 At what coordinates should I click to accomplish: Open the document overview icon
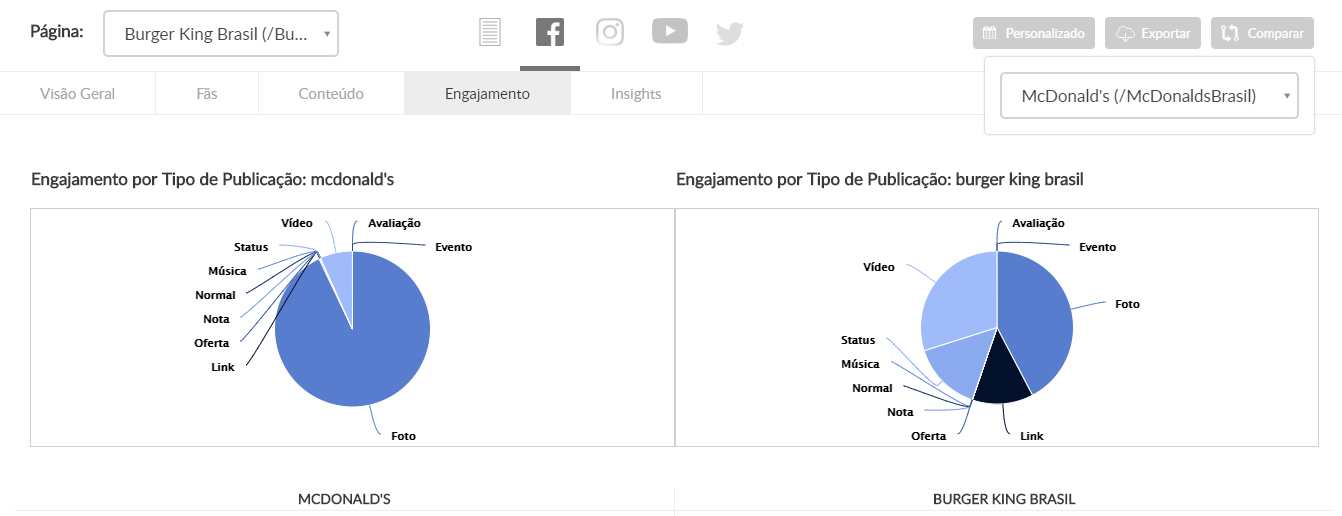click(489, 33)
